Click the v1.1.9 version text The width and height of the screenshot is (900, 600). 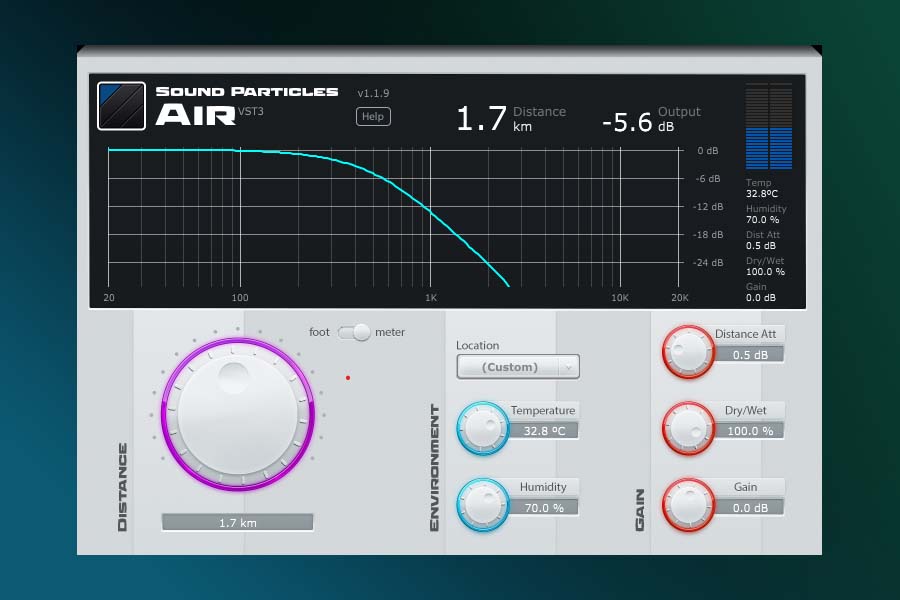coord(373,93)
